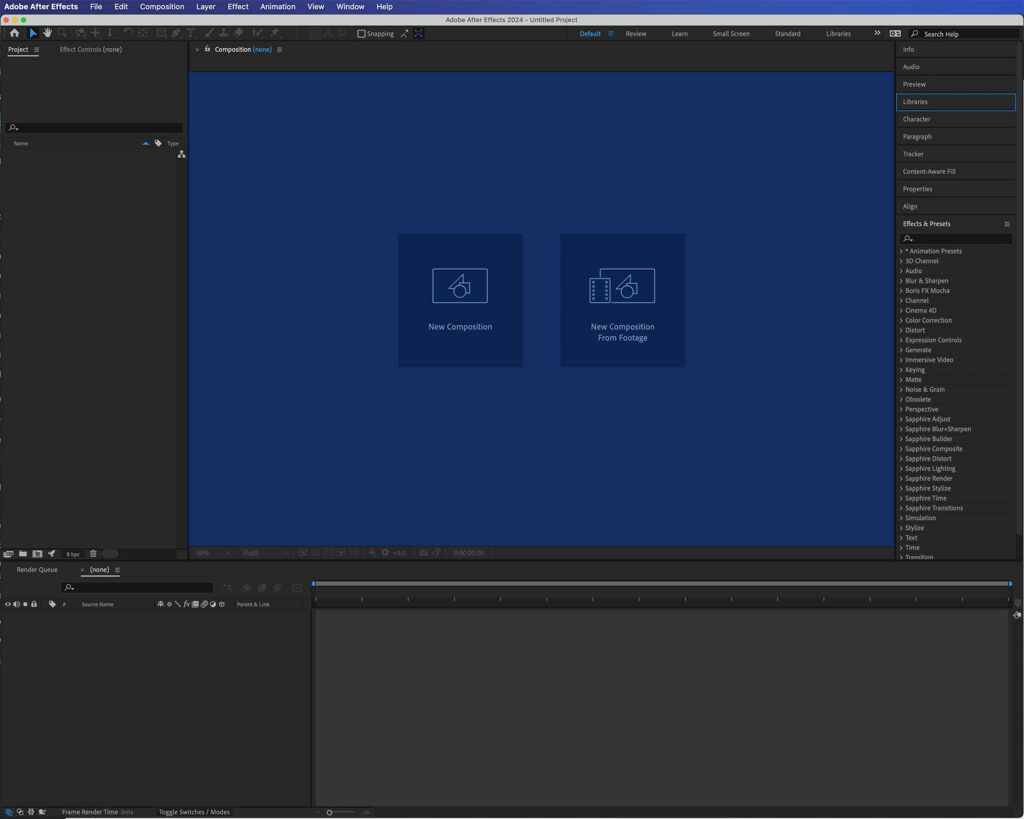Switch to the Small Screen workspace
The image size is (1024, 819).
tap(731, 34)
